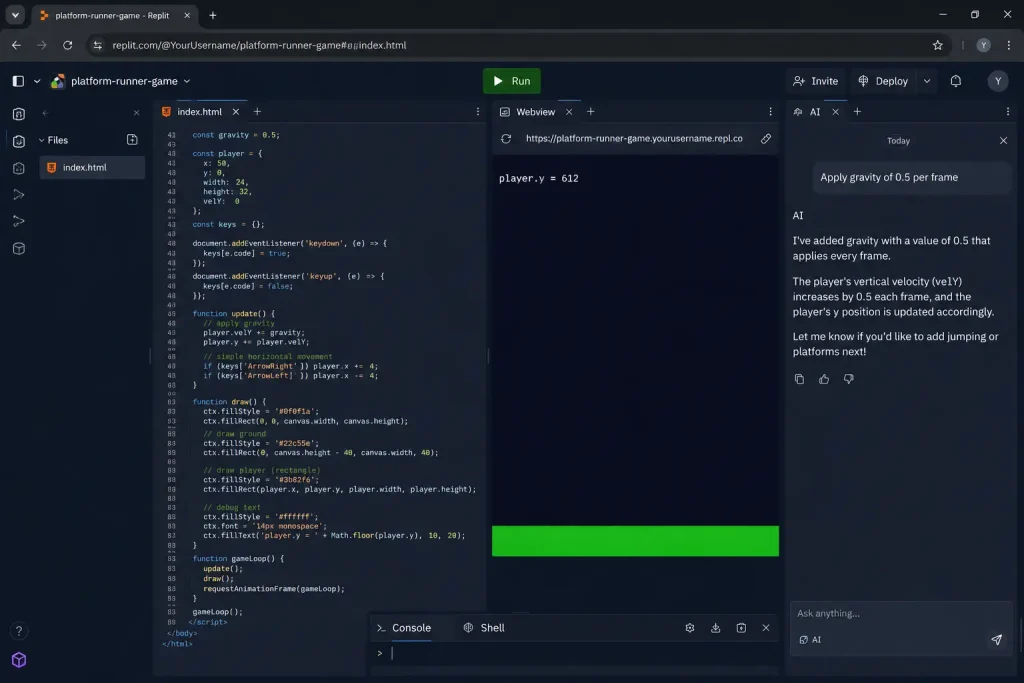Close the index.html editor tab

click(236, 112)
